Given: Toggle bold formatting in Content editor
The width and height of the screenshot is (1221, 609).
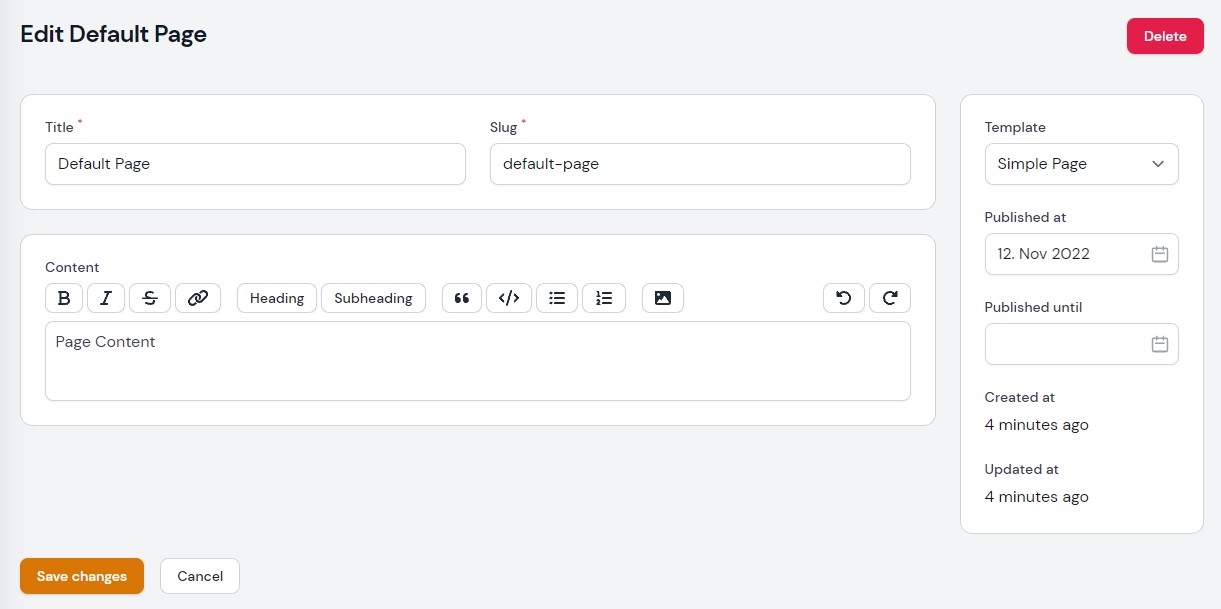Looking at the screenshot, I should coord(64,298).
